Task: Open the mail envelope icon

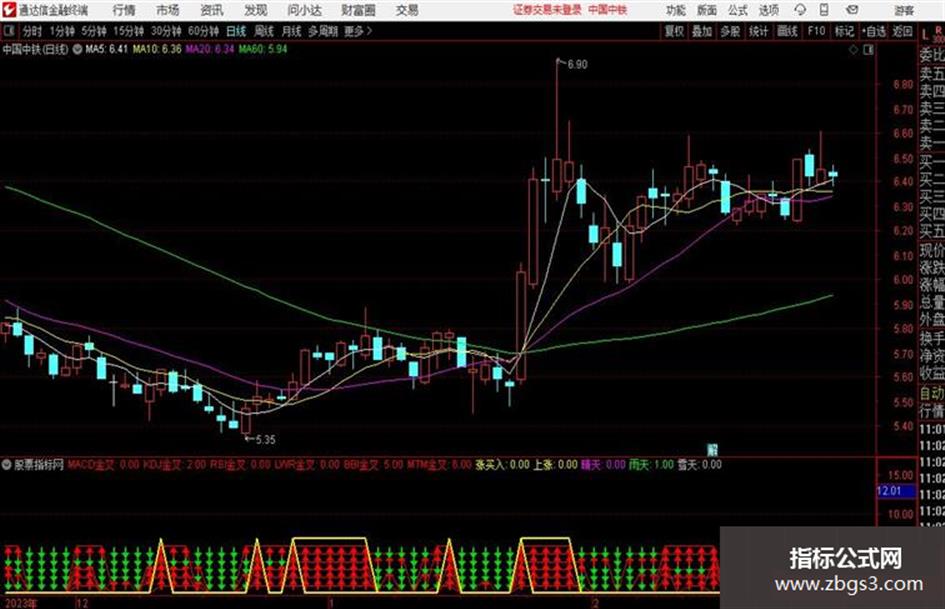Action: [852, 10]
